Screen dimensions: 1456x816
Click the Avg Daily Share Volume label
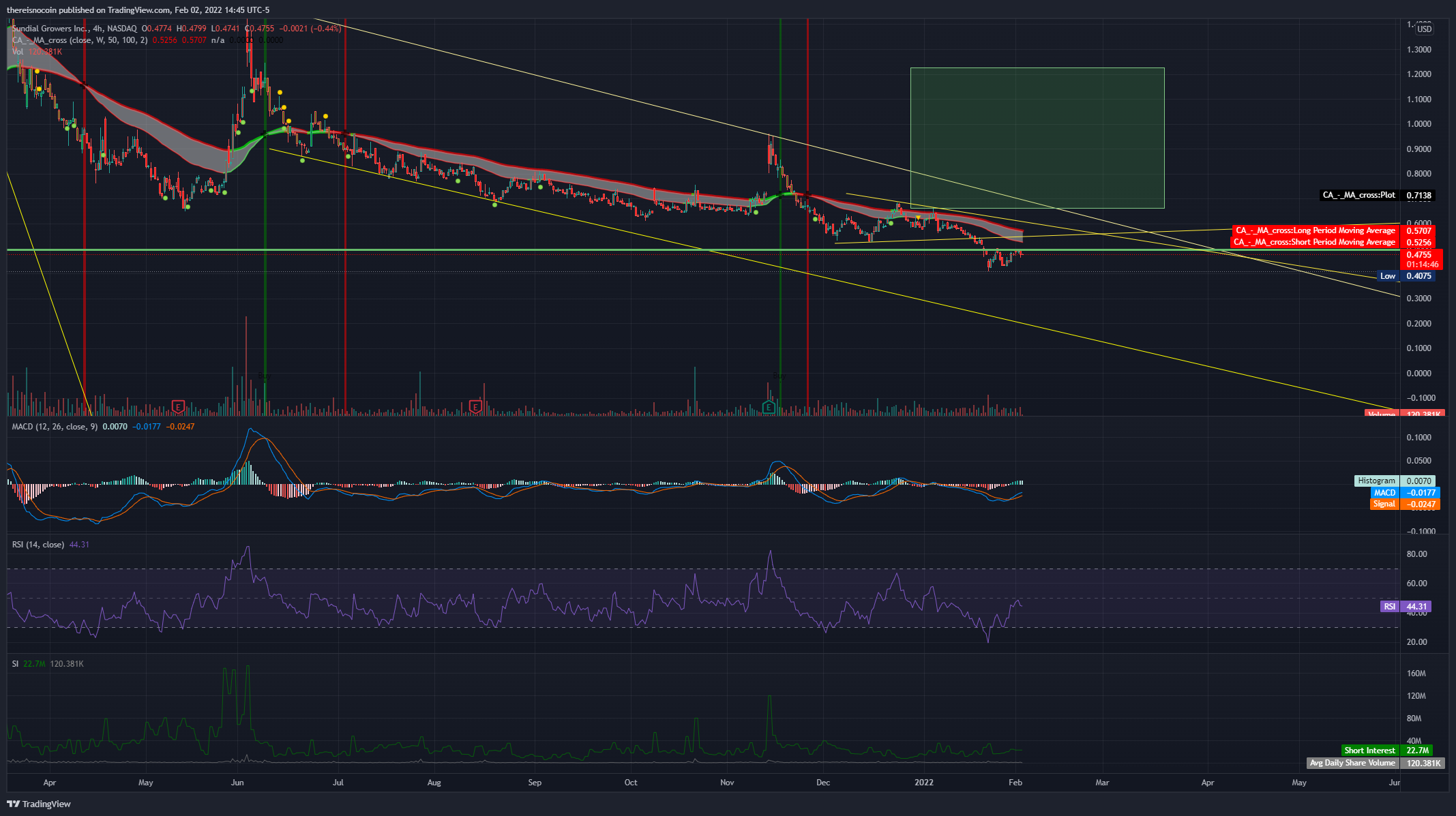click(1376, 763)
